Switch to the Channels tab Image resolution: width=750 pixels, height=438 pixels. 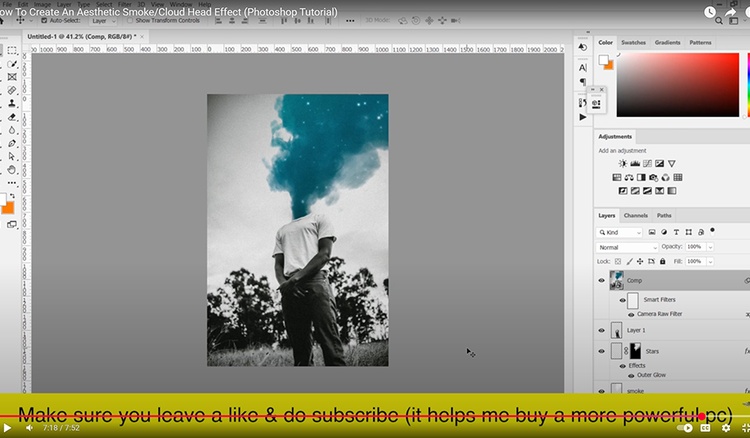click(x=636, y=216)
